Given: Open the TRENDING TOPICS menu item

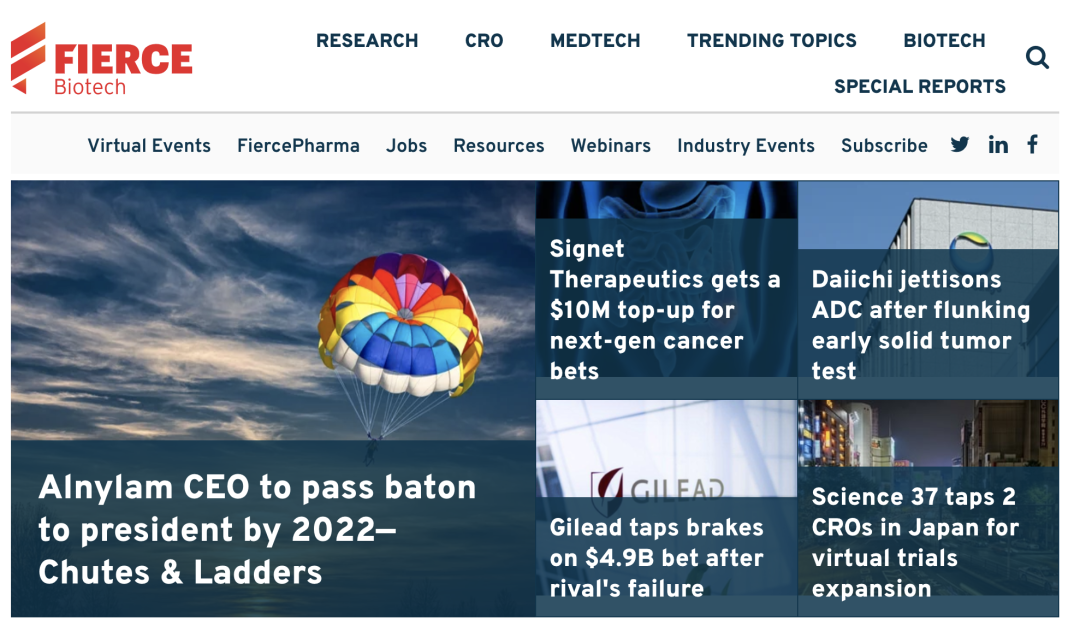Looking at the screenshot, I should click(771, 41).
